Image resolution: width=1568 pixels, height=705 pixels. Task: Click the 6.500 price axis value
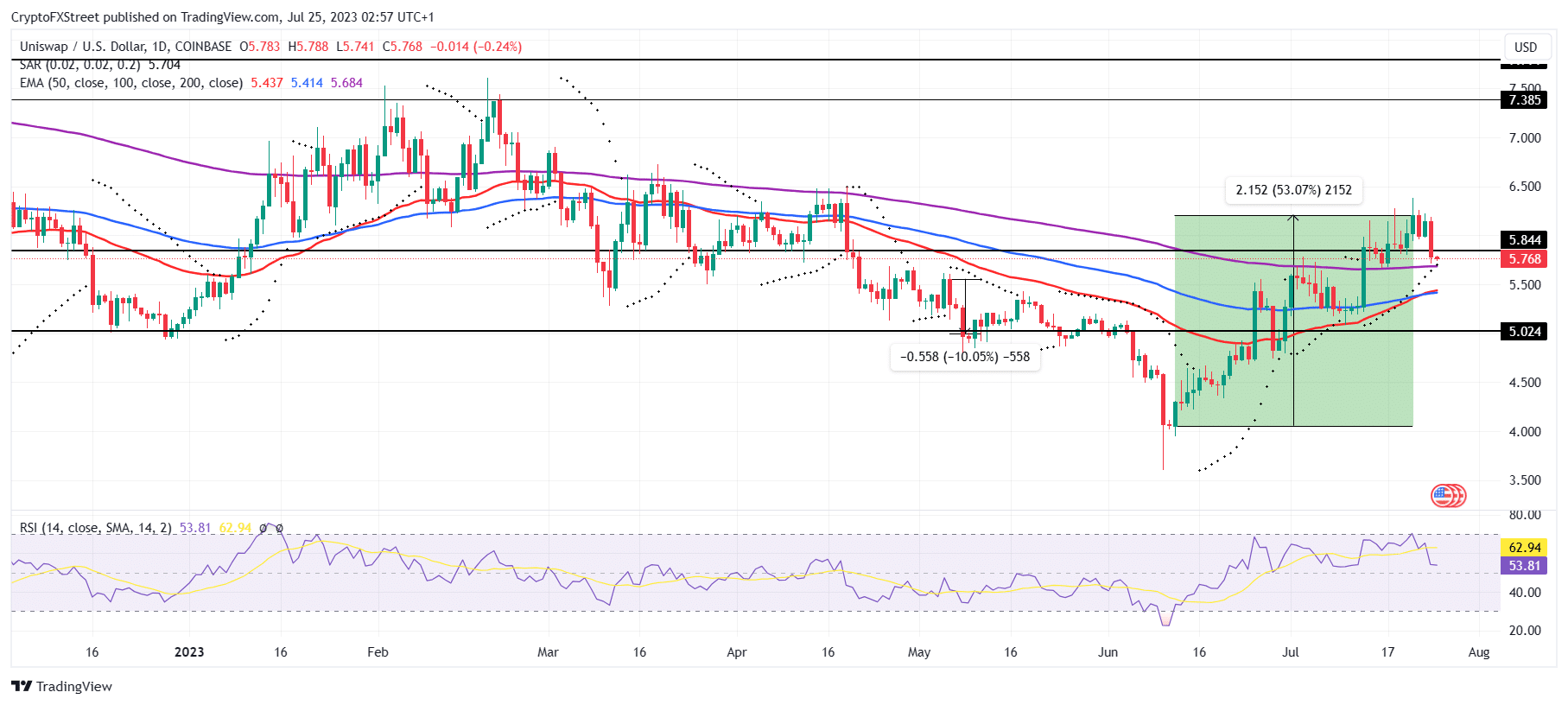click(1525, 187)
